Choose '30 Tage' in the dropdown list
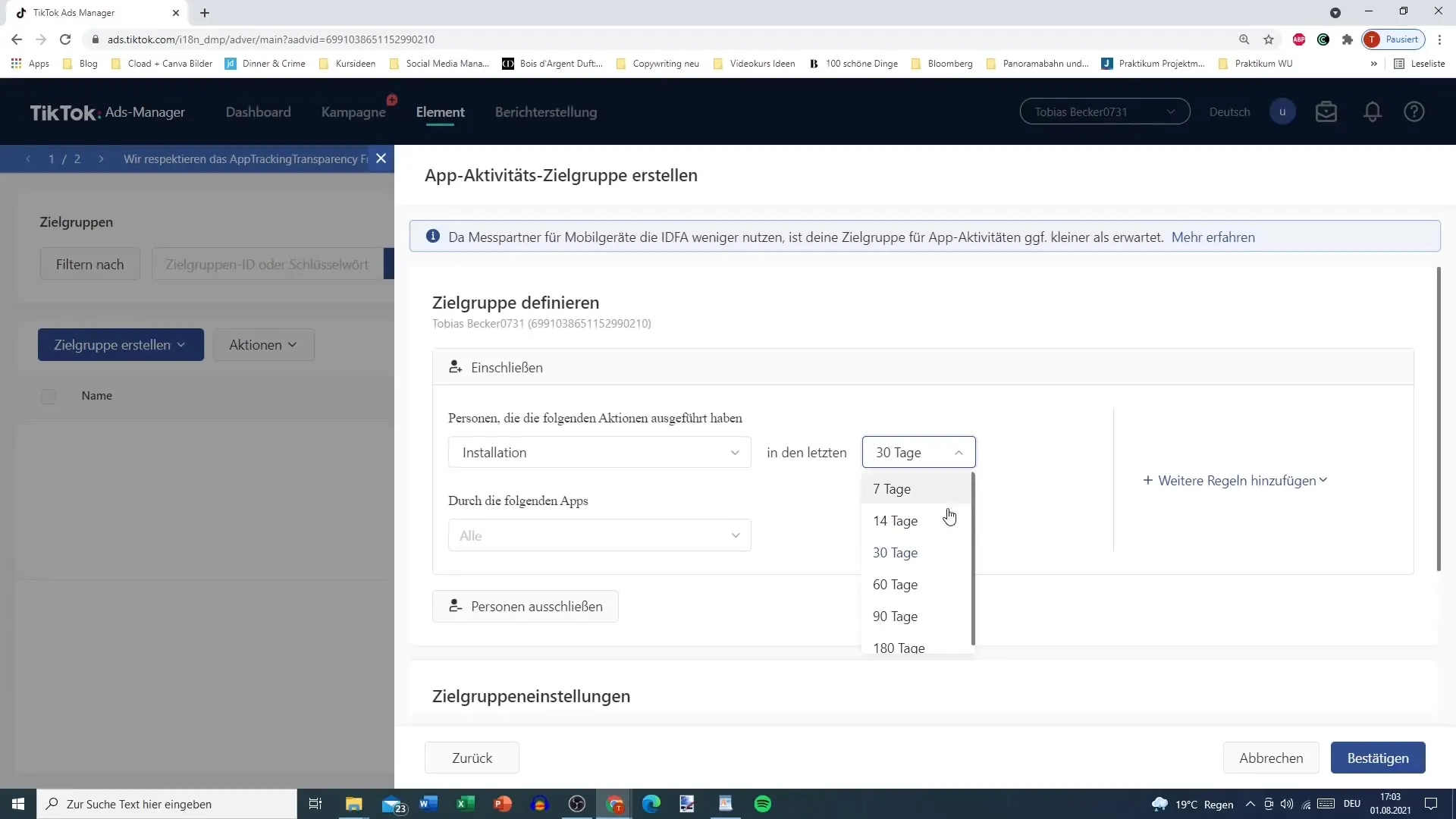The height and width of the screenshot is (819, 1456). coord(916,553)
